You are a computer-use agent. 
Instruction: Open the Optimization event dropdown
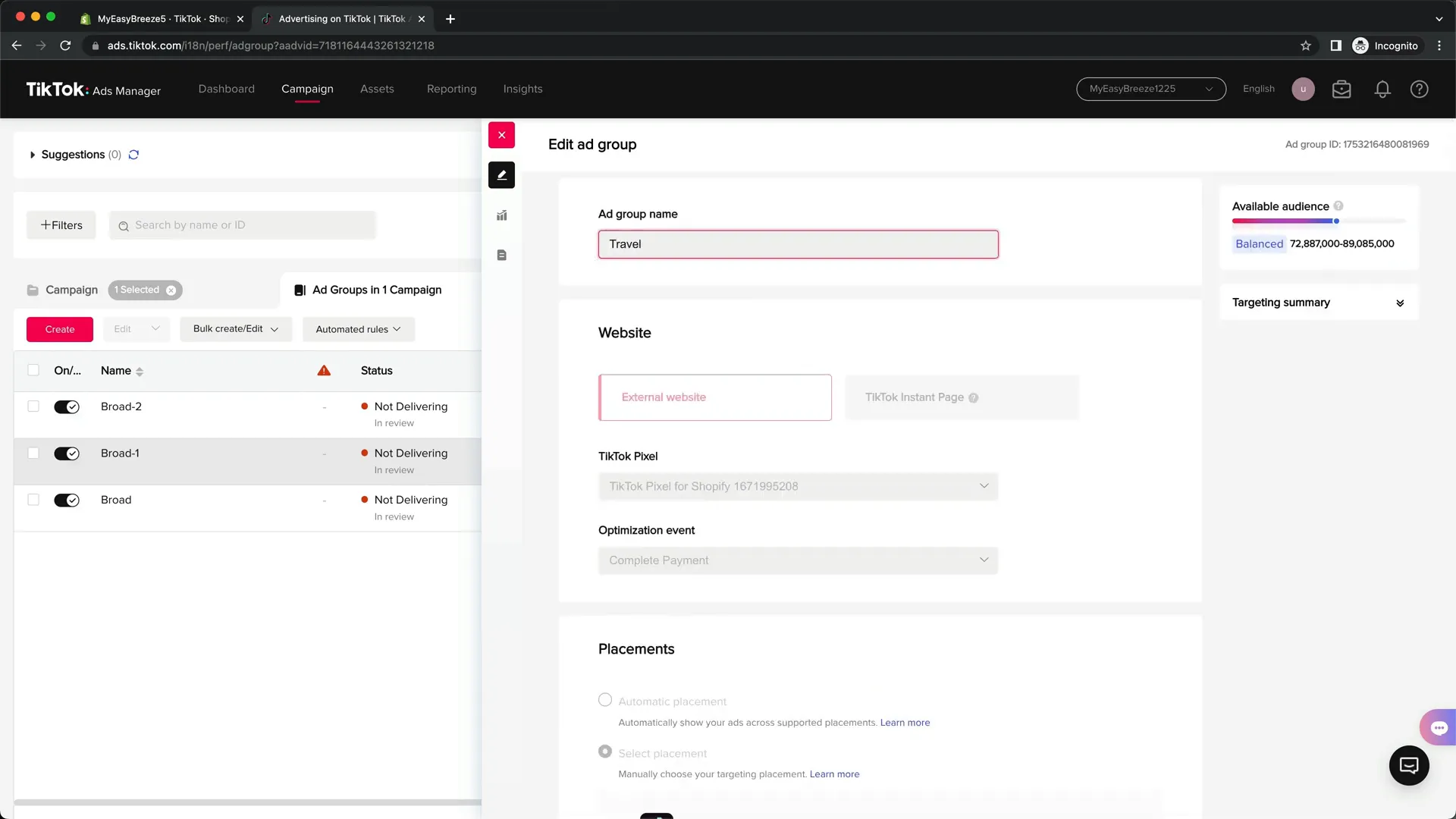coord(798,560)
